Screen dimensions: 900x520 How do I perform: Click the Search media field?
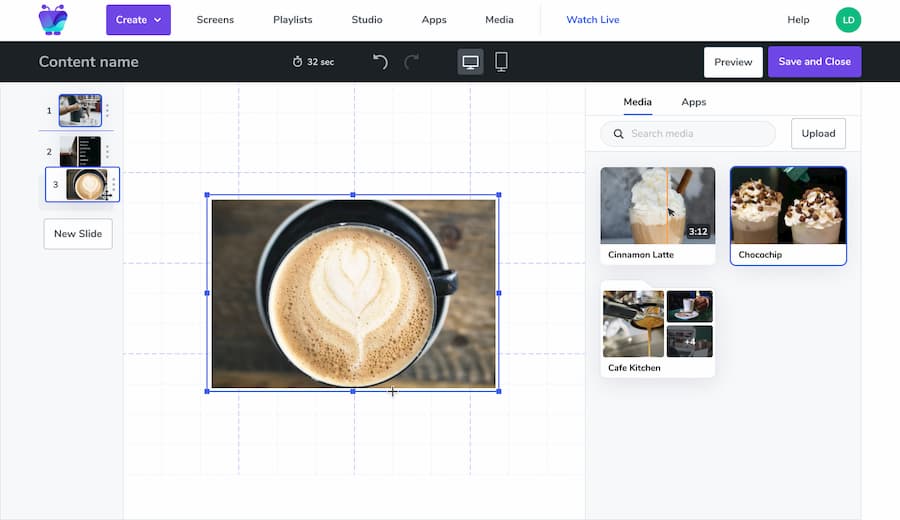pos(688,134)
